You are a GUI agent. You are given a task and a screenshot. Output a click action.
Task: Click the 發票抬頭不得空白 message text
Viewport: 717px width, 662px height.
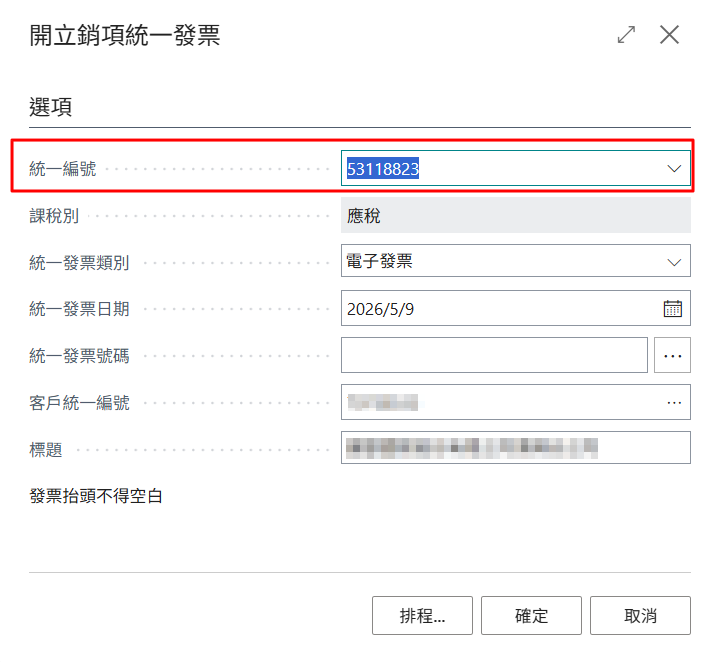[x=96, y=496]
